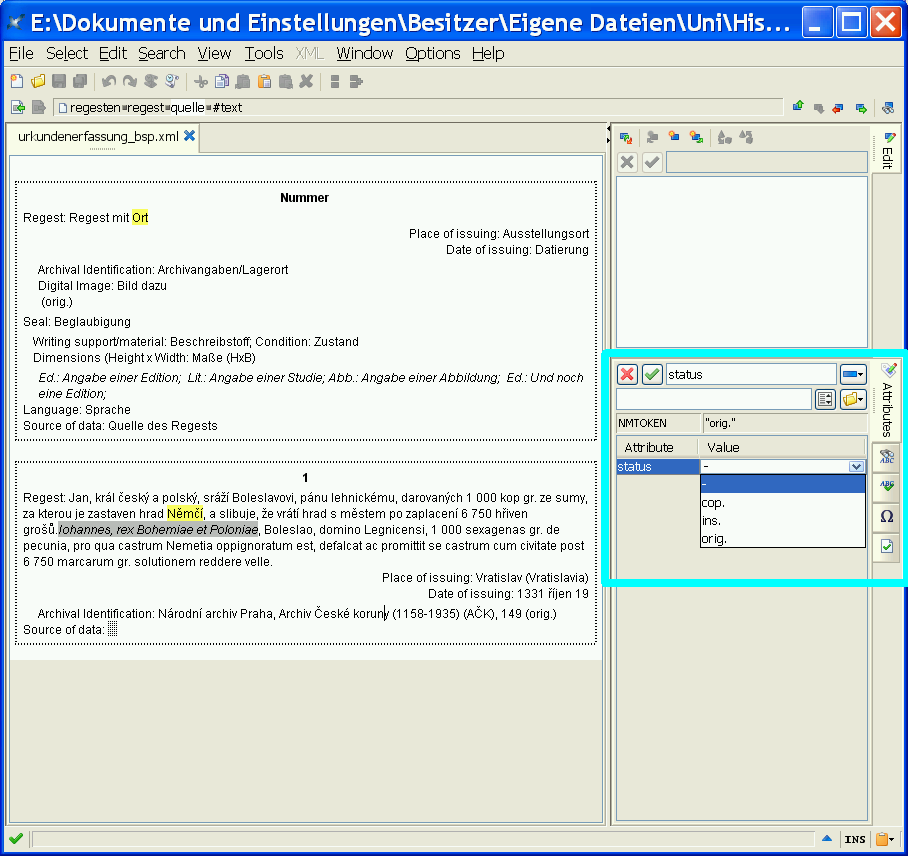This screenshot has width=908, height=856.
Task: Click the Command History clock icon
Action: [x=172, y=82]
